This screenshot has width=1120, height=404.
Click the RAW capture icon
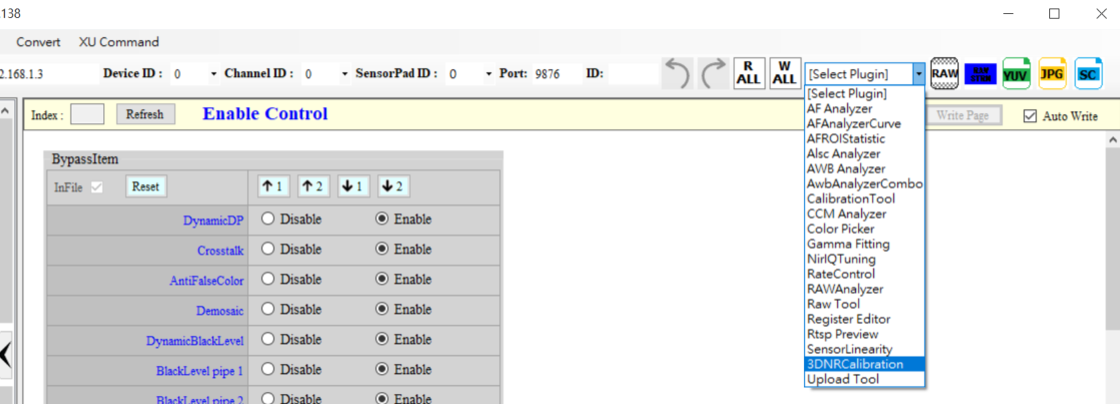[x=945, y=73]
